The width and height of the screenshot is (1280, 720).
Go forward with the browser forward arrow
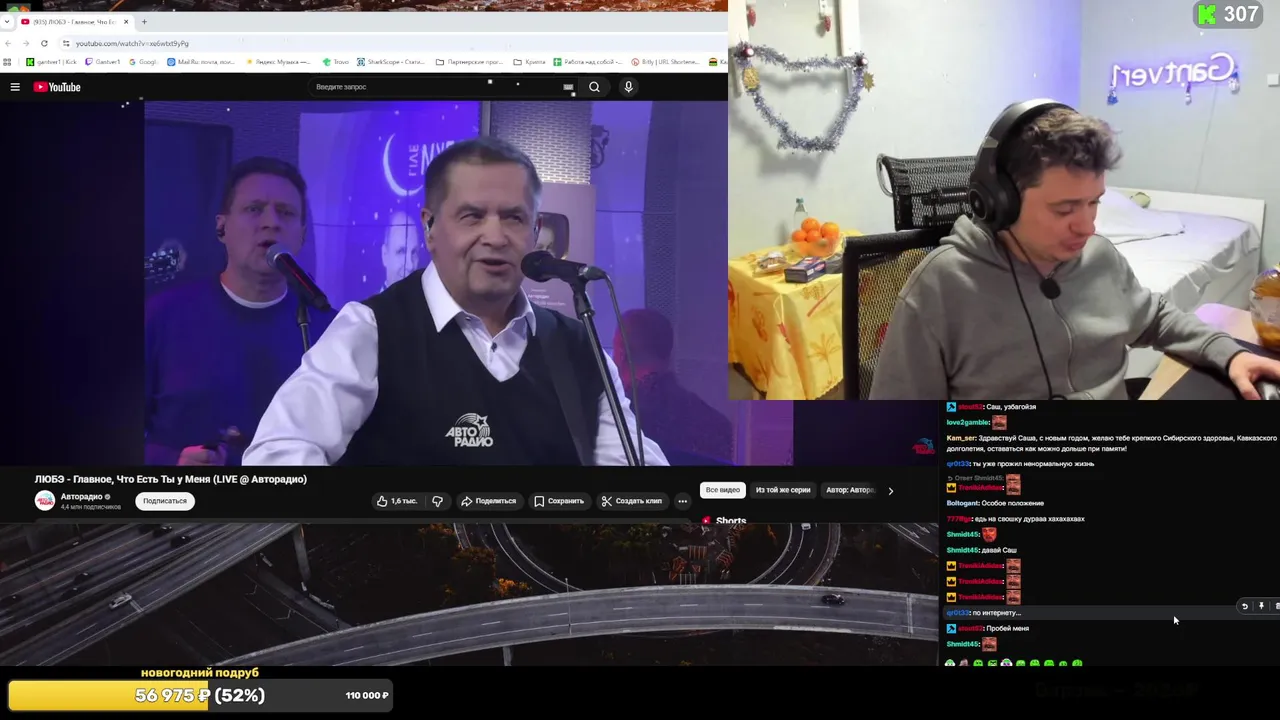(x=26, y=43)
